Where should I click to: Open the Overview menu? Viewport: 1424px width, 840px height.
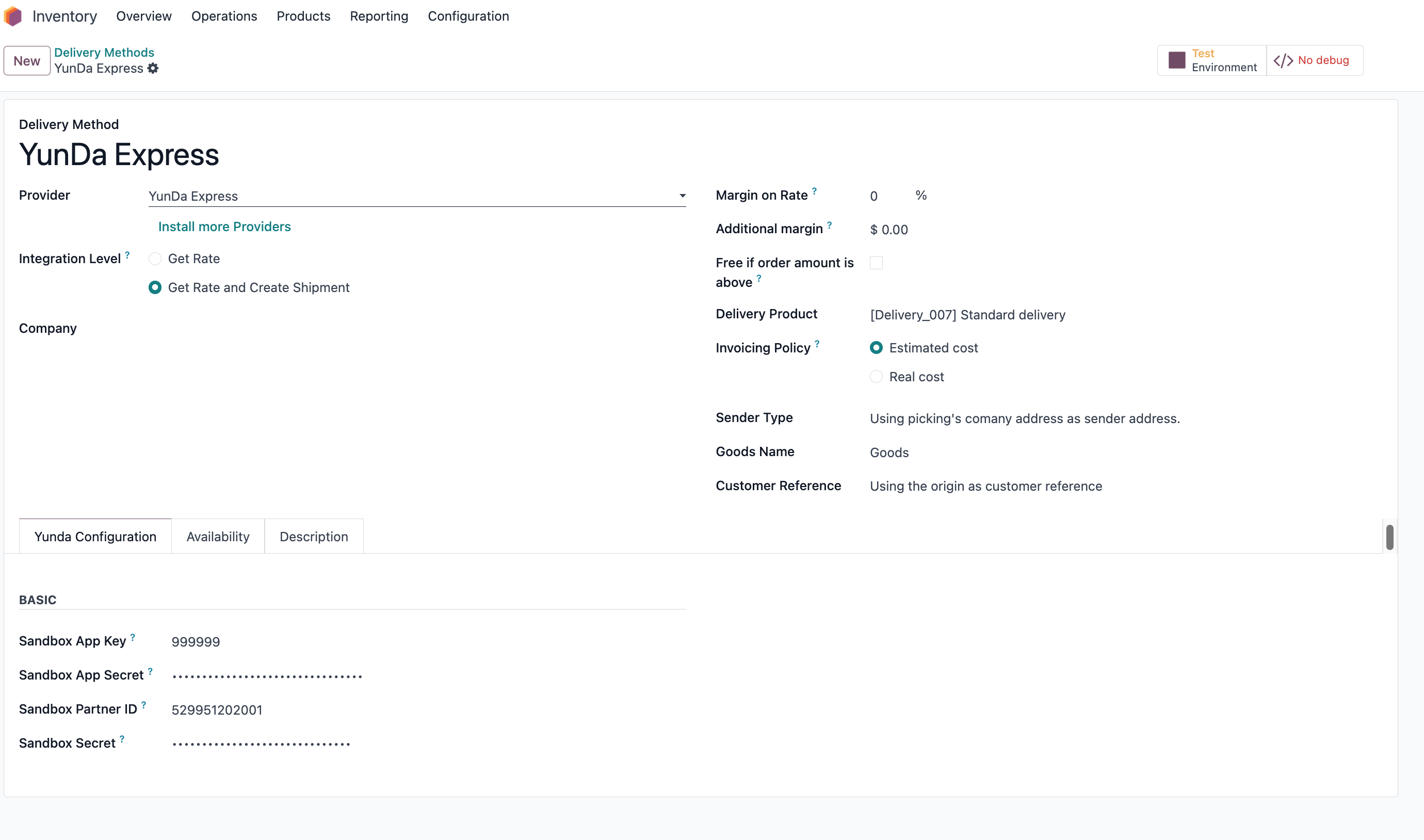(144, 17)
